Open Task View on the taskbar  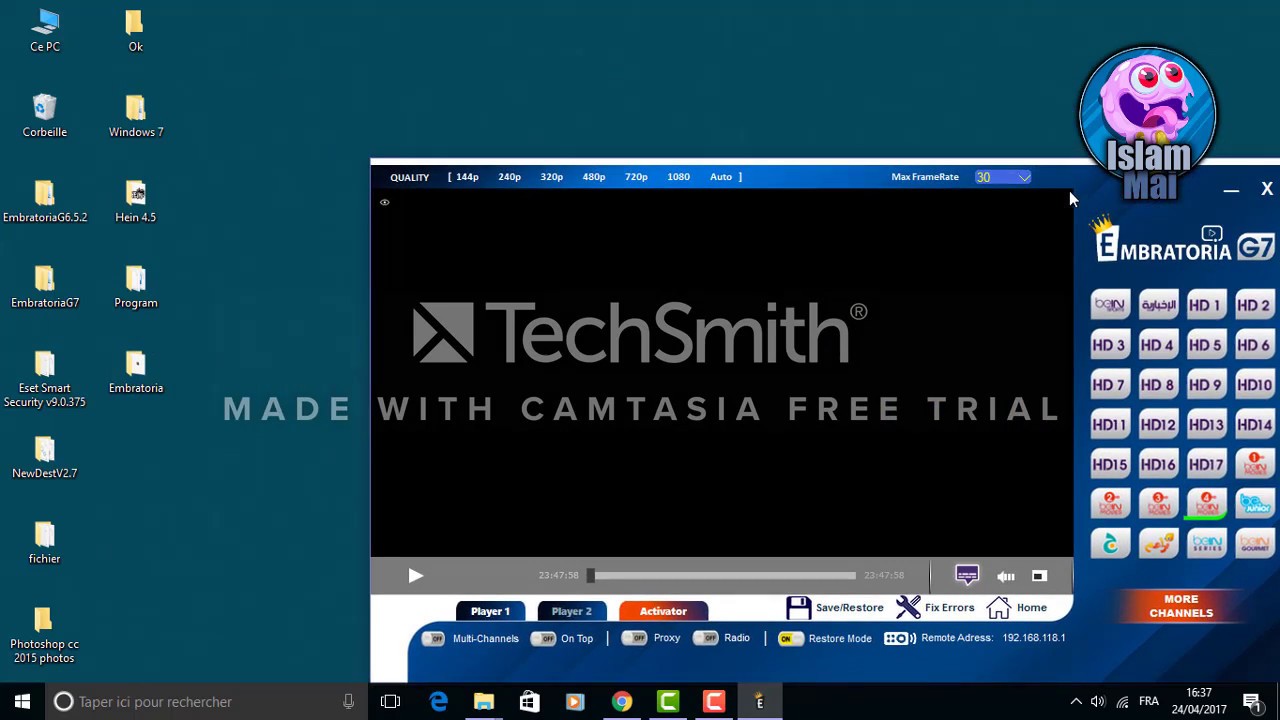390,702
